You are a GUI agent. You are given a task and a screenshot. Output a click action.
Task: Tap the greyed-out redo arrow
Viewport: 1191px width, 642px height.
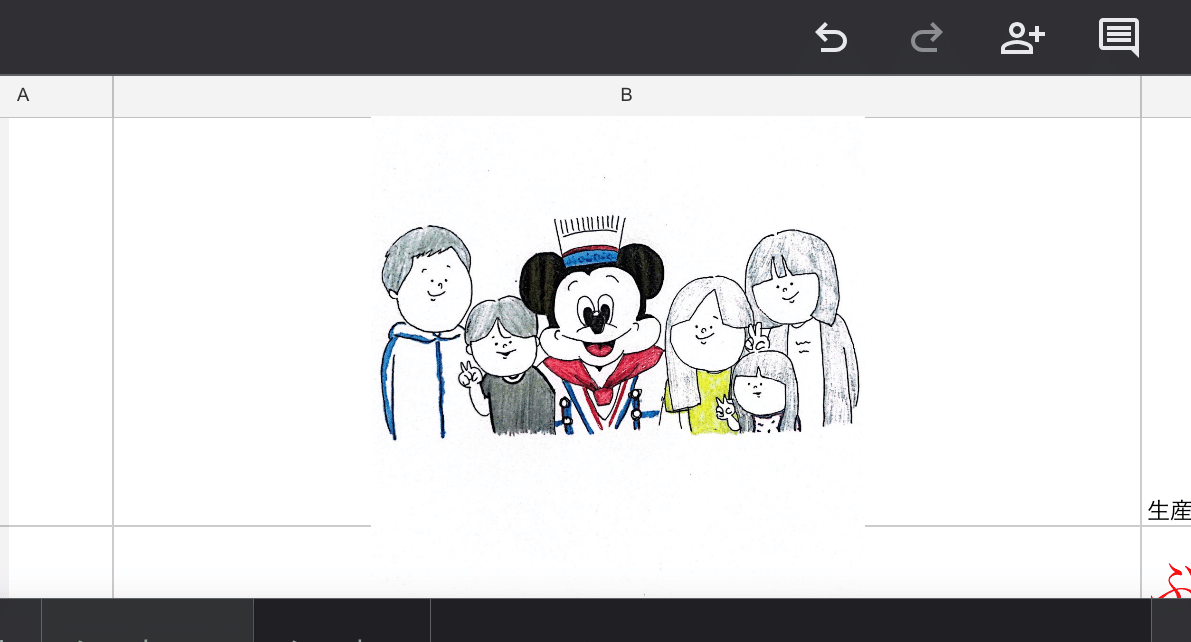pyautogui.click(x=927, y=38)
